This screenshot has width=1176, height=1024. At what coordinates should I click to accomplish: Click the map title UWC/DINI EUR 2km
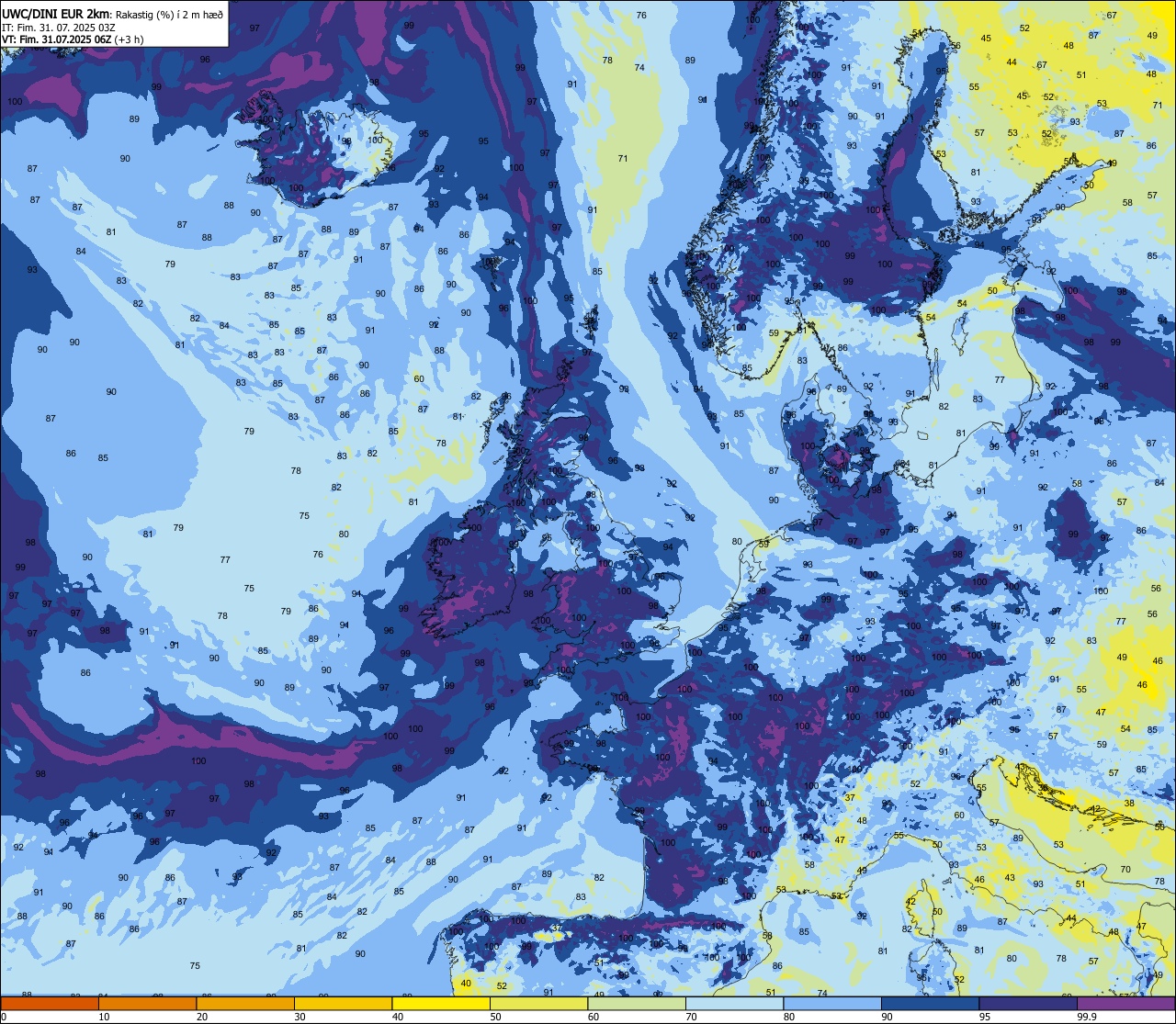pos(57,14)
